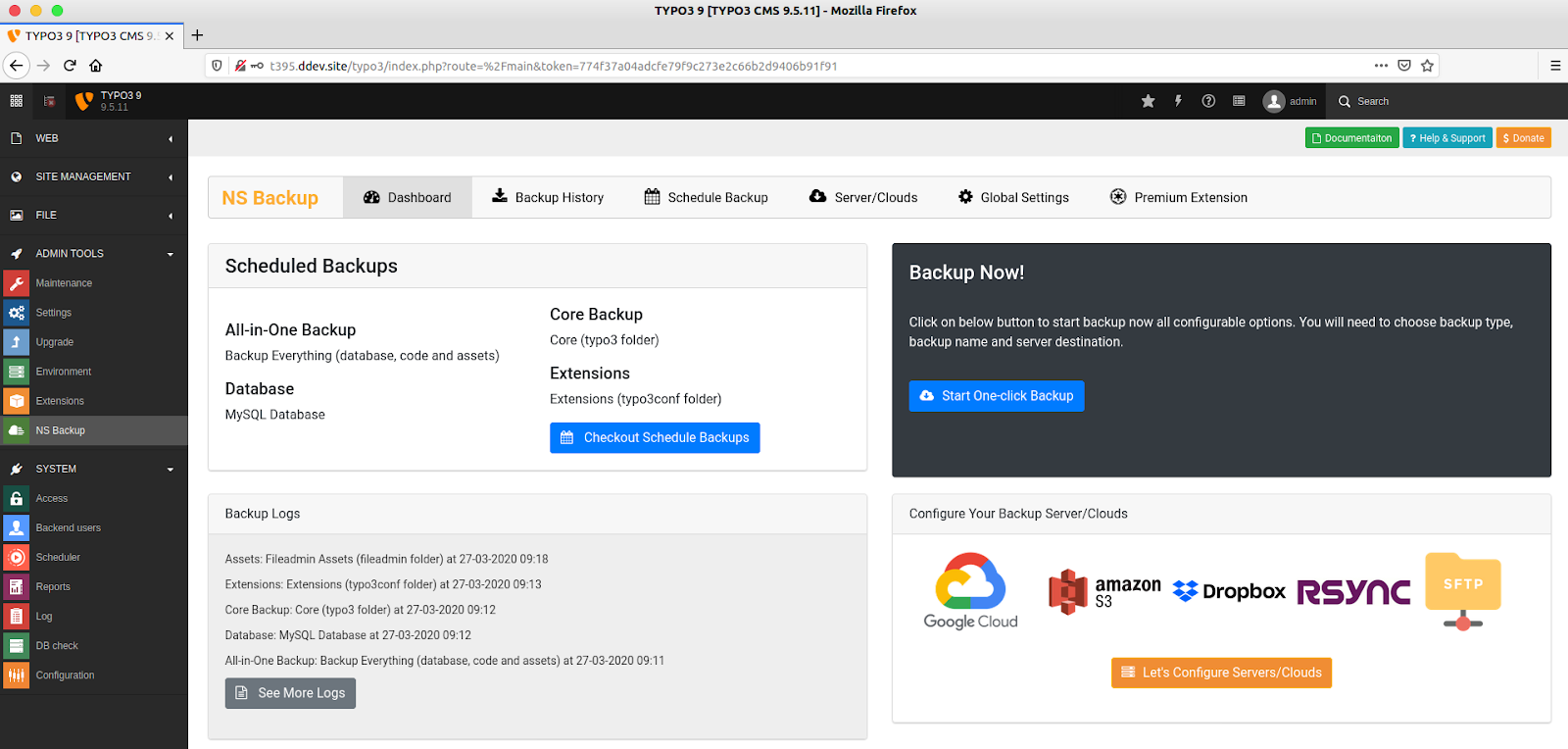Click the clear cache lightning bolt icon
Screen dimensions: 1568x749
click(x=1178, y=101)
